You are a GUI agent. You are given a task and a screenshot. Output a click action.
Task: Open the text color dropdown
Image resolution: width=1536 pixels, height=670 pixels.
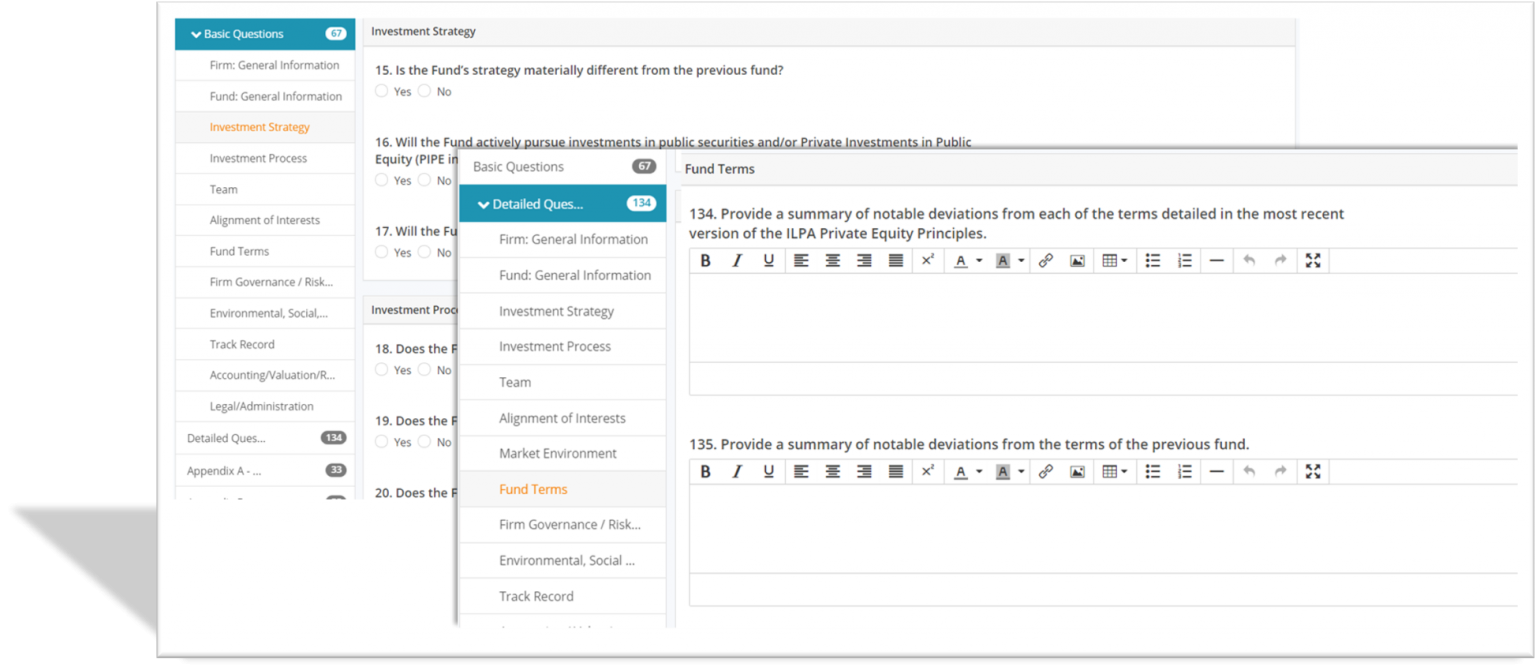966,260
